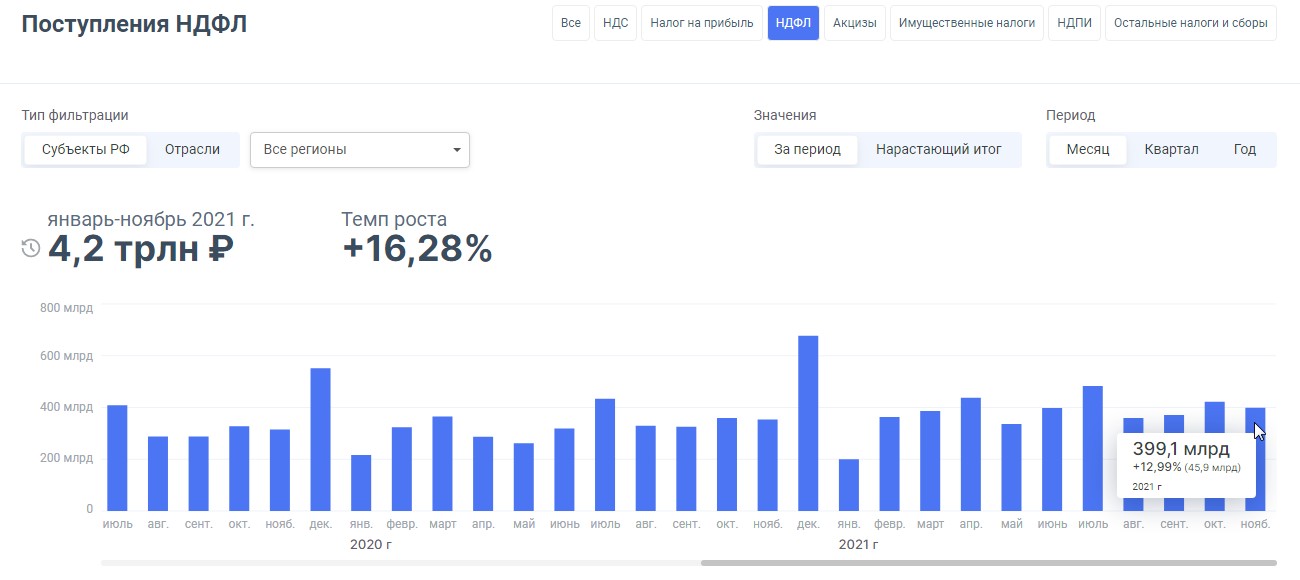
Task: Select the Субъекты РФ filter type
Action: 86,150
